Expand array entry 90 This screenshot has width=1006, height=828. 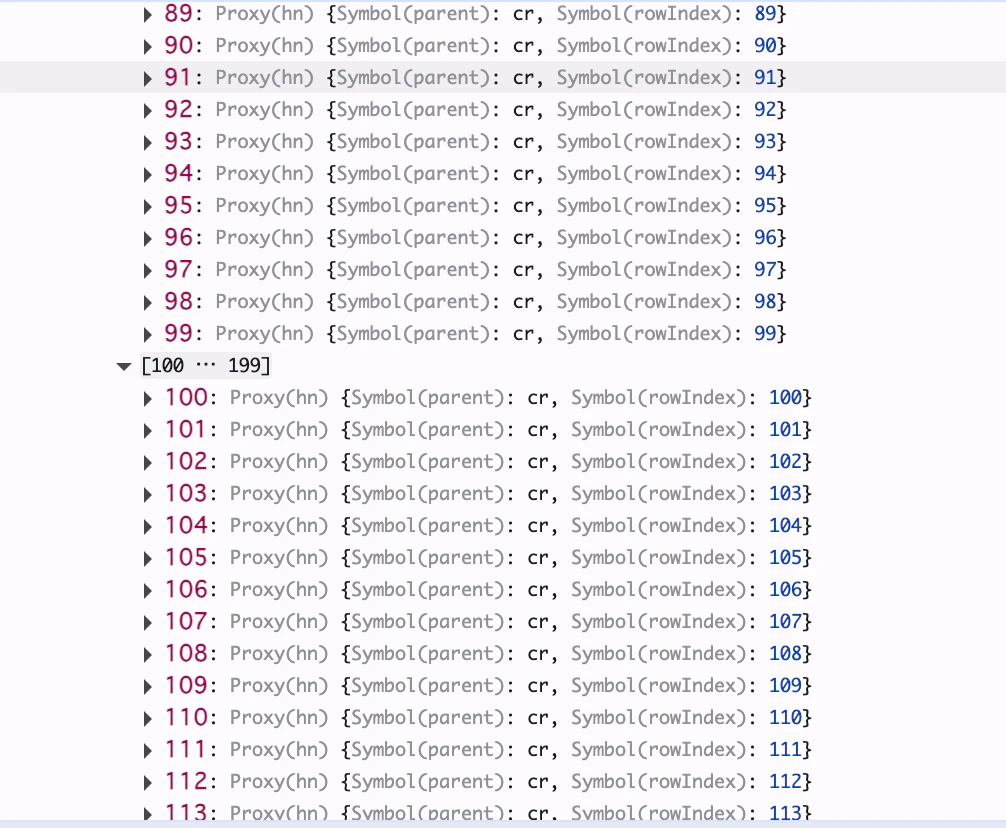tap(148, 46)
